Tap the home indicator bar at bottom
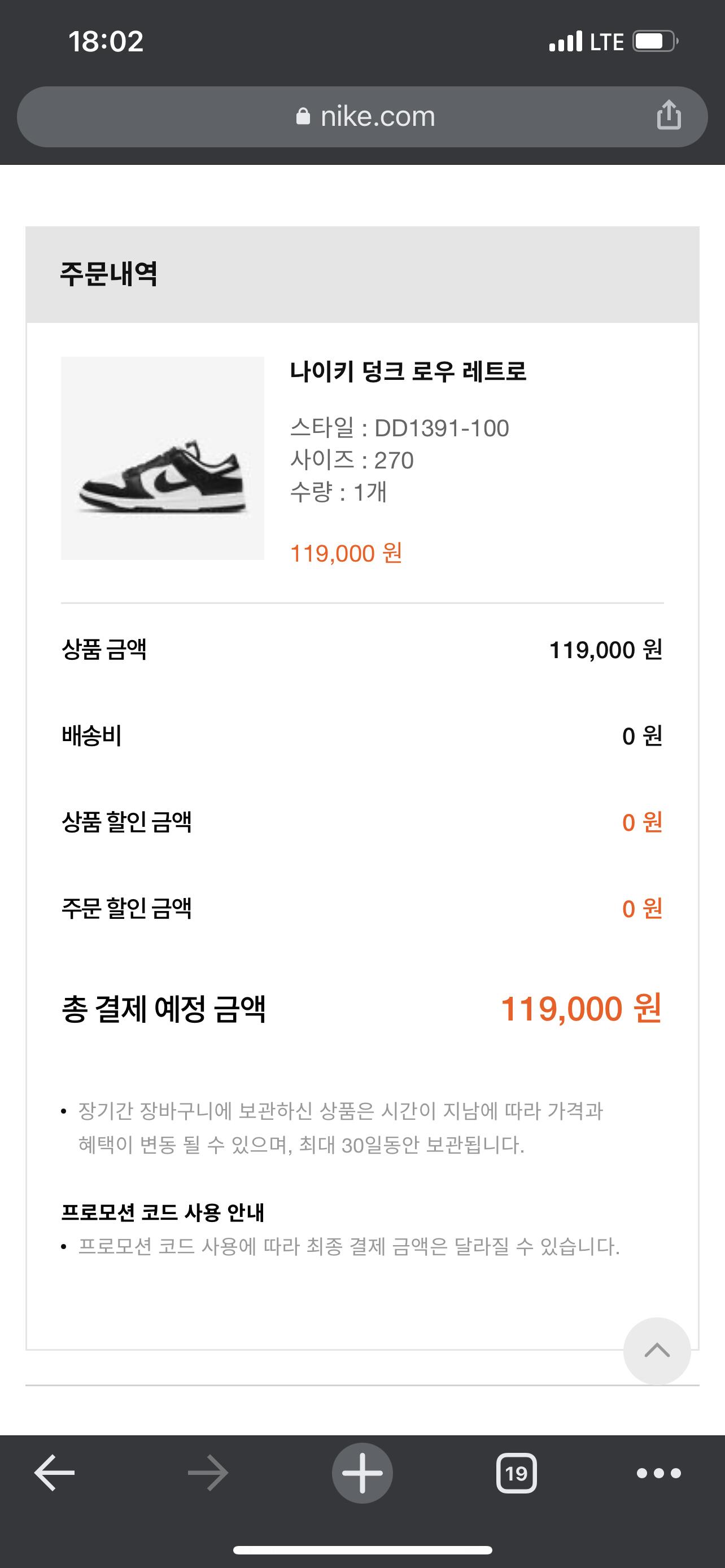The width and height of the screenshot is (725, 1568). (362, 1550)
